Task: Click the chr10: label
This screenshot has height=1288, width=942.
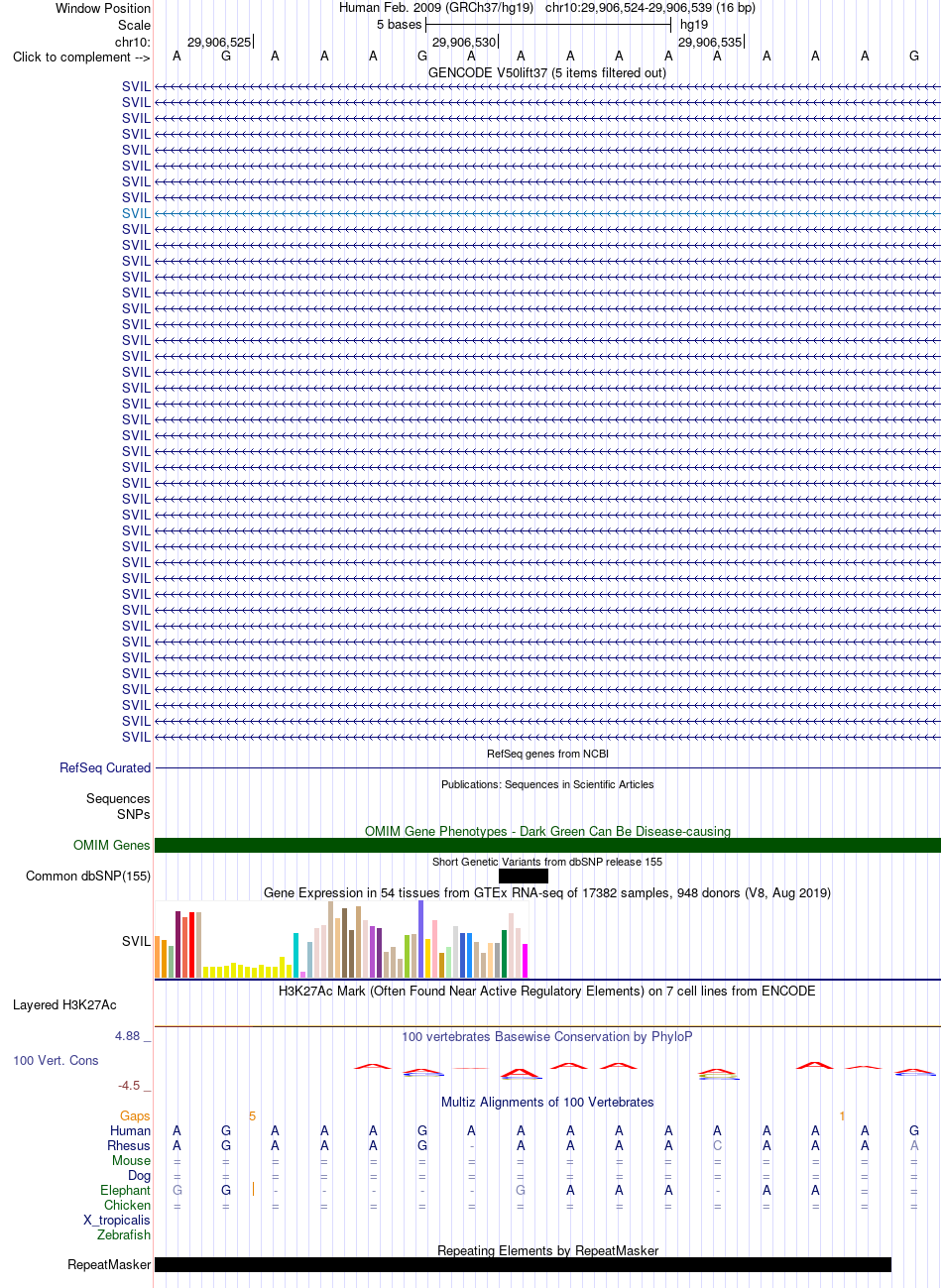Action: pos(133,42)
